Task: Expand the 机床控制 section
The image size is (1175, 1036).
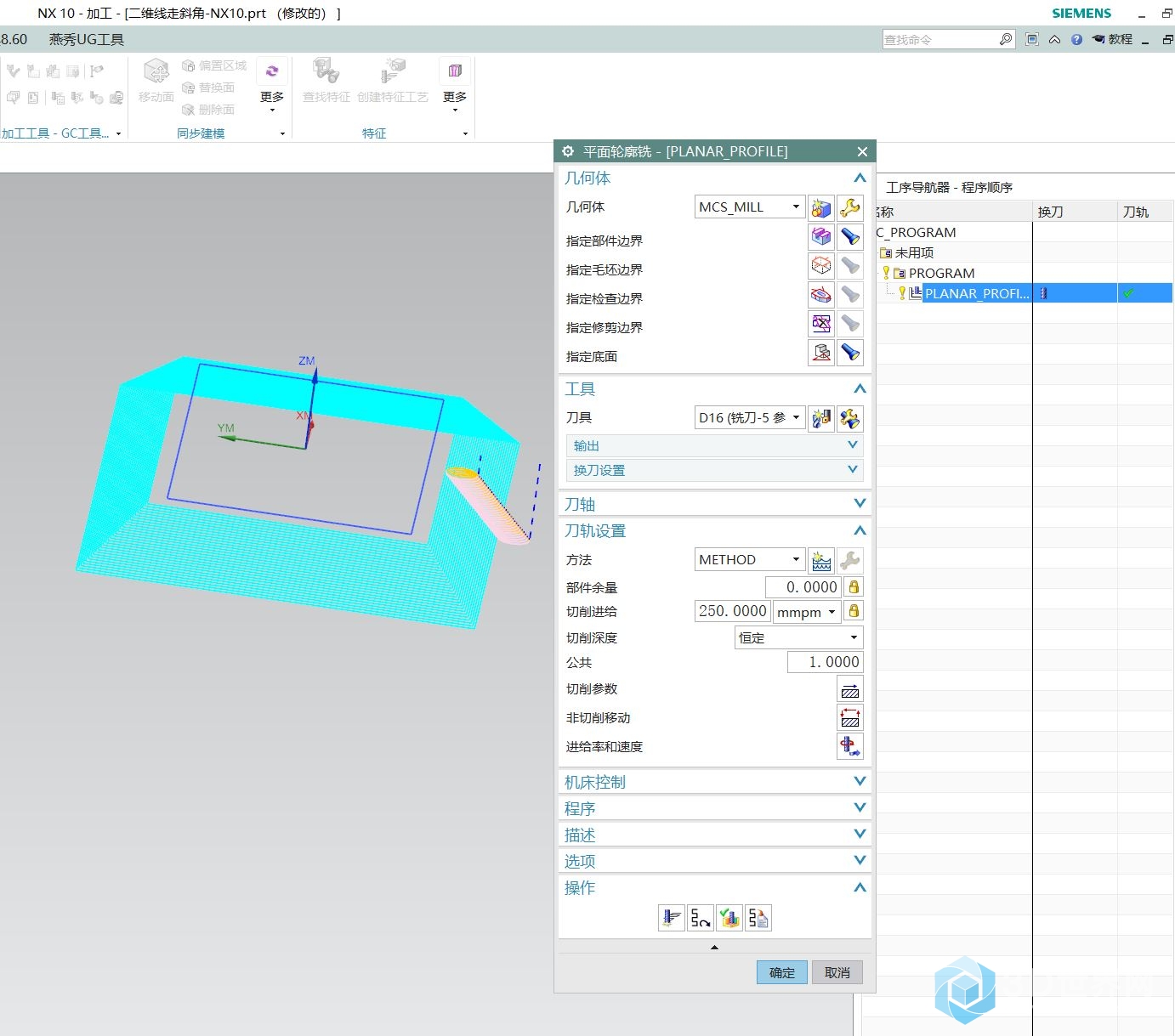Action: pos(714,782)
